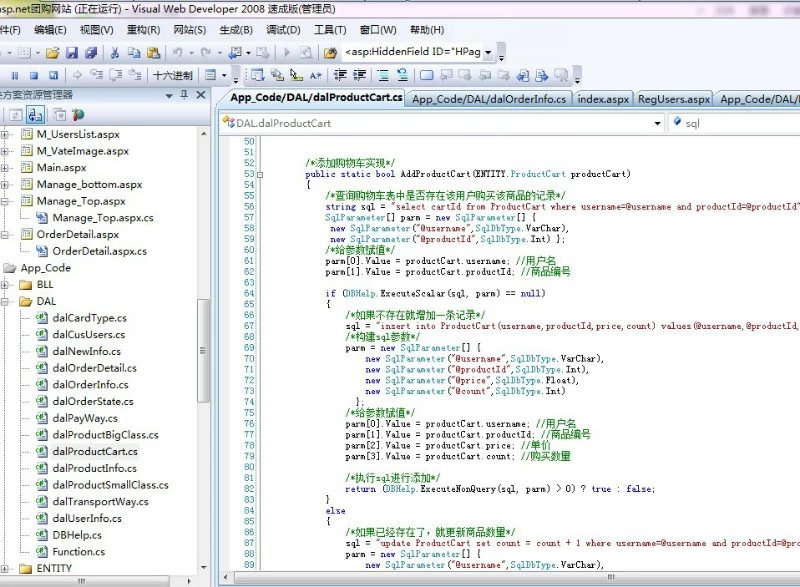This screenshot has height=587, width=800.
Task: Click the Undo arrow icon
Action: point(177,53)
